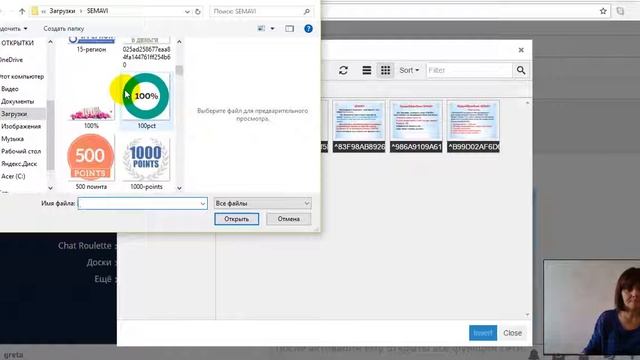Open Этот компьютер in navigation pane
The width and height of the screenshot is (640, 360).
(22, 76)
